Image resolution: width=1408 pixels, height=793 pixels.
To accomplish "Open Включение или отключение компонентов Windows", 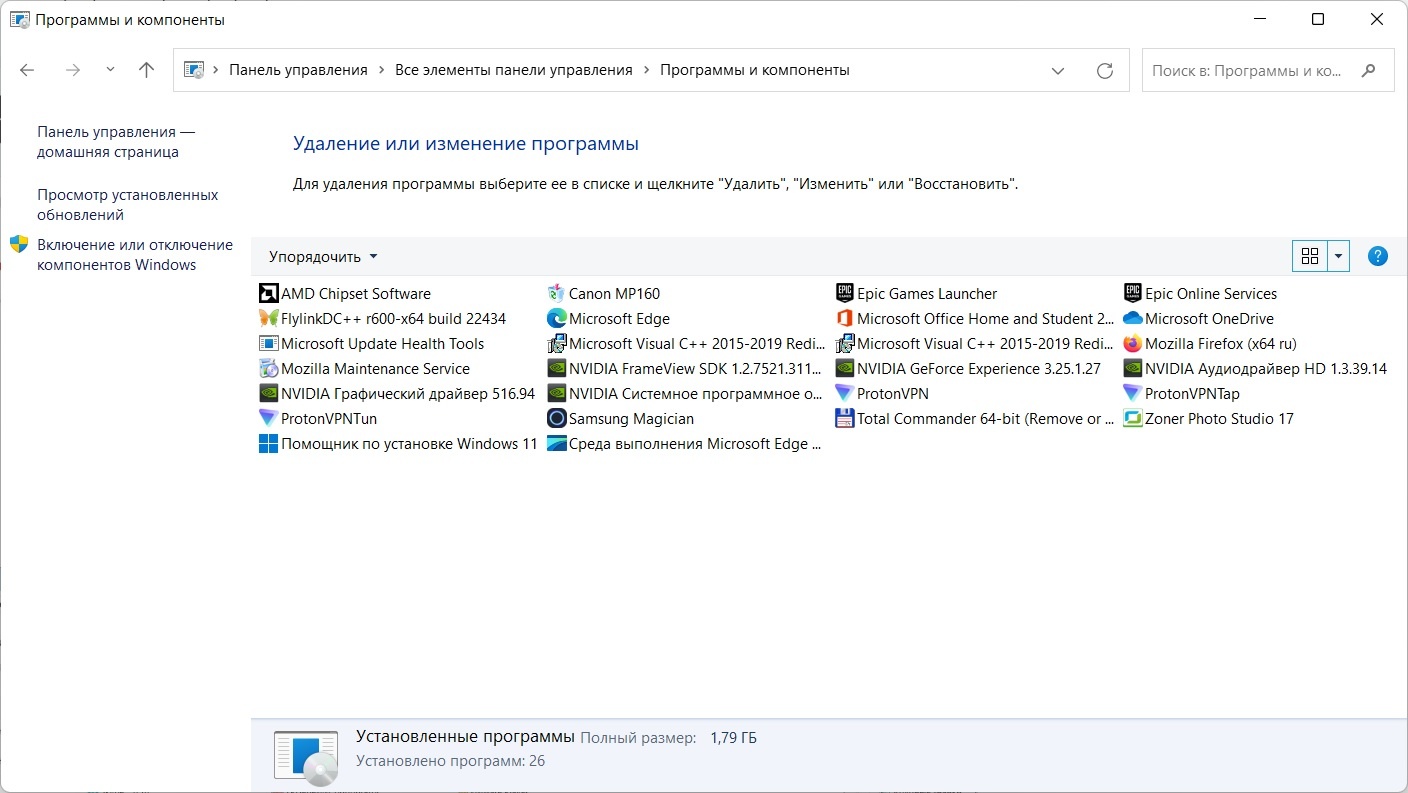I will point(135,254).
